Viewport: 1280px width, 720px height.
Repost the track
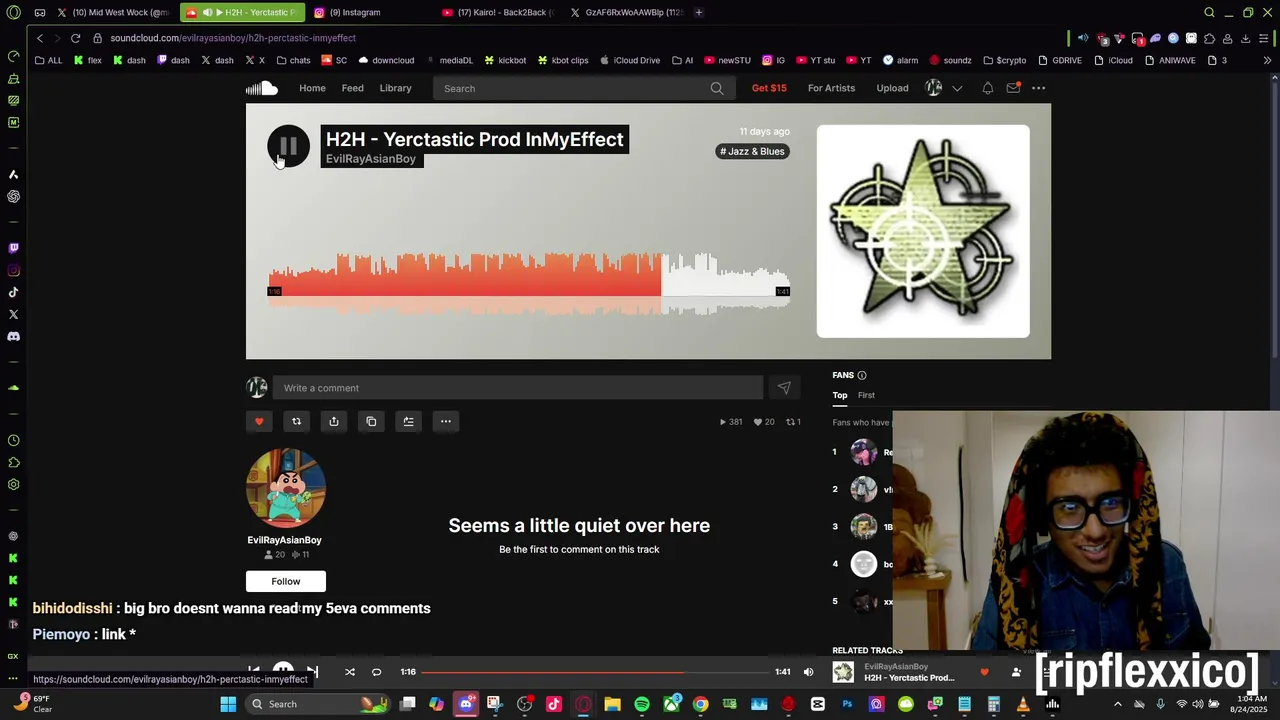[x=296, y=421]
